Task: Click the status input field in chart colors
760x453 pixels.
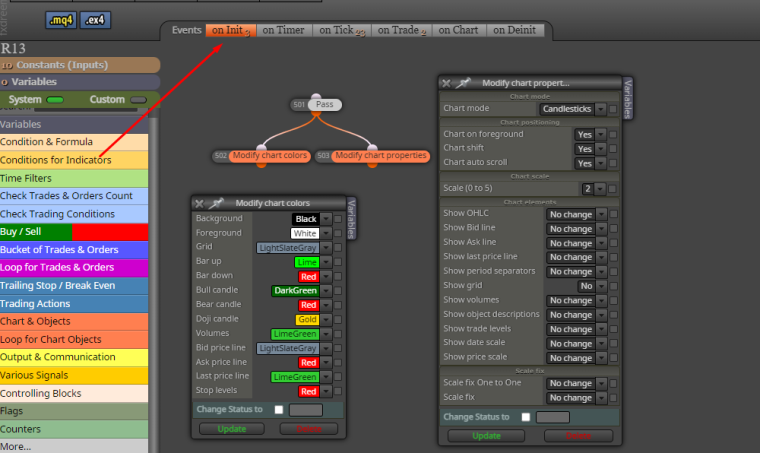Action: click(x=306, y=410)
